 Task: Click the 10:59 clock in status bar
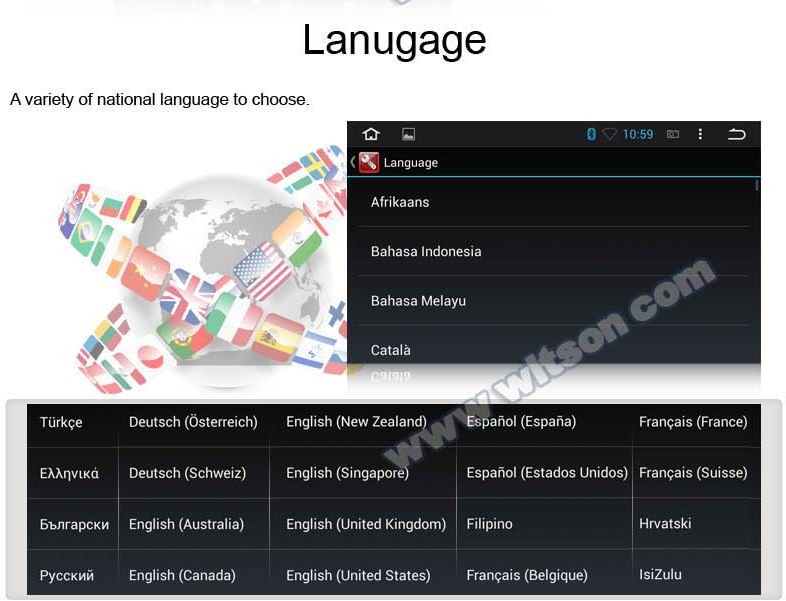[x=637, y=134]
